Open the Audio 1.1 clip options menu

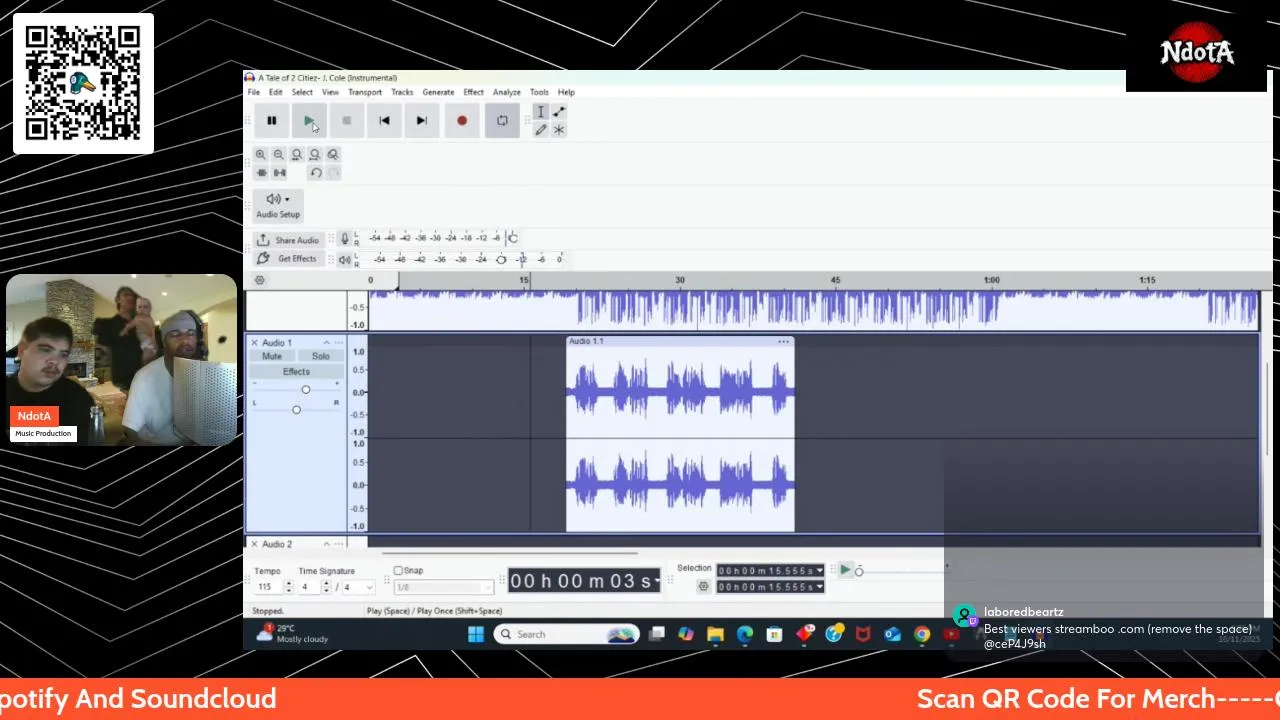783,341
